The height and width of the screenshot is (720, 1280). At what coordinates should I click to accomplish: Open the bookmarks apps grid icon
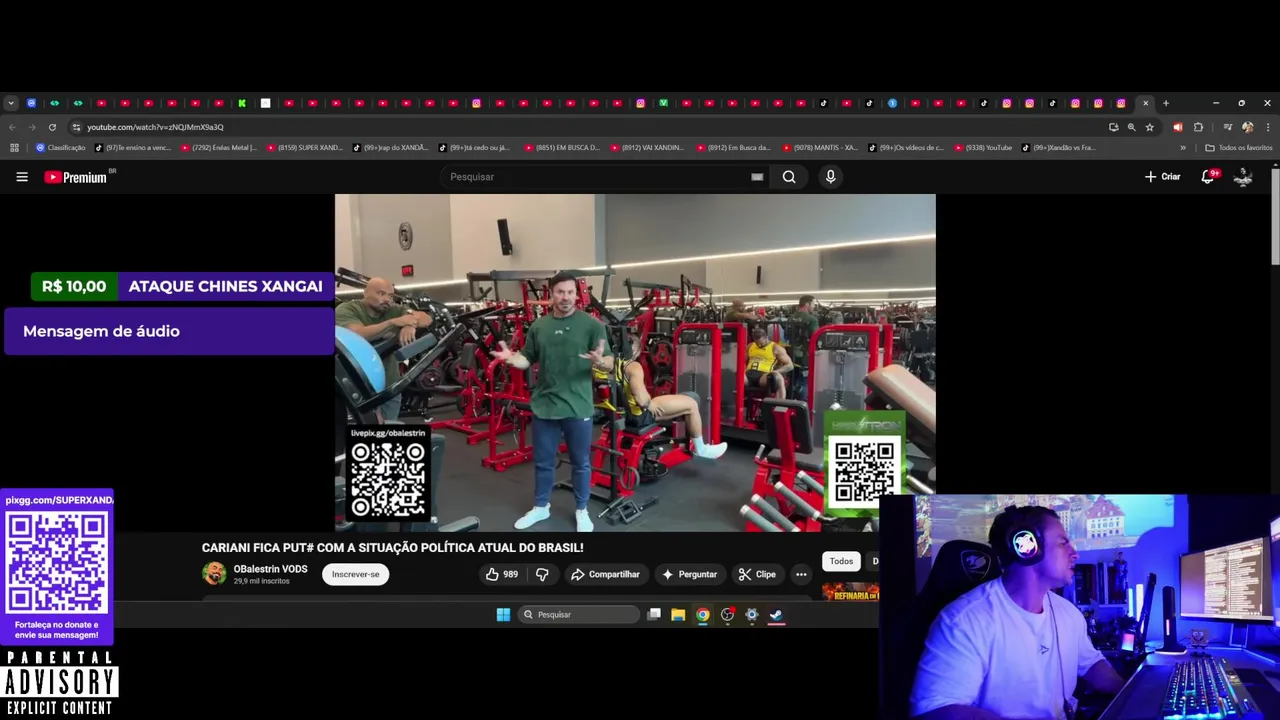[14, 148]
